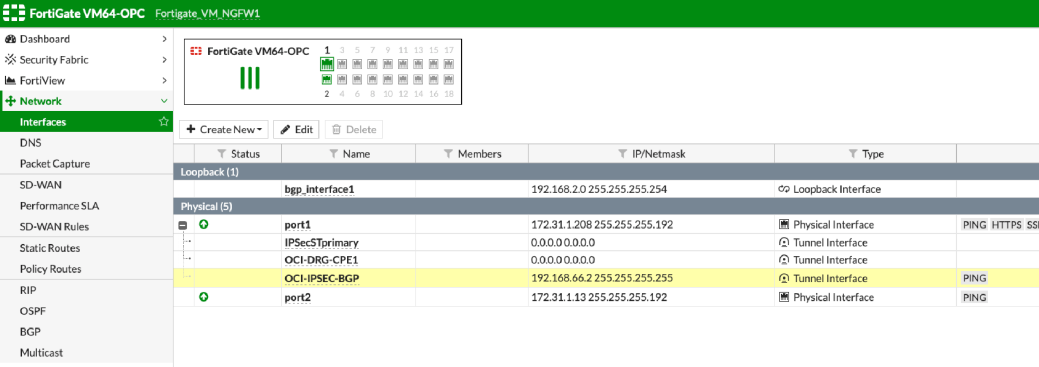Click the Fortigate_VM_NGFW1 hostname link
Viewport: 1039px width, 367px height.
pos(207,14)
